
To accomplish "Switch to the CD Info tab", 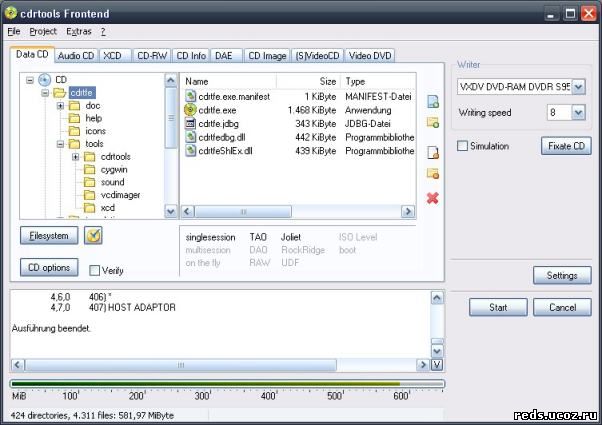I will click(191, 56).
